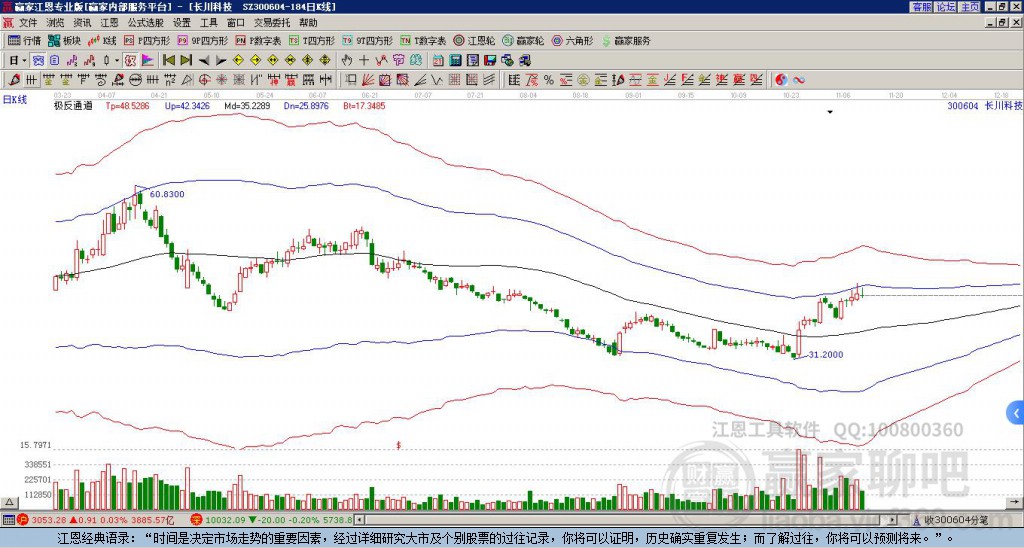Open the 窗口 menu
Screen dimensions: 1024x548
pyautogui.click(x=236, y=23)
